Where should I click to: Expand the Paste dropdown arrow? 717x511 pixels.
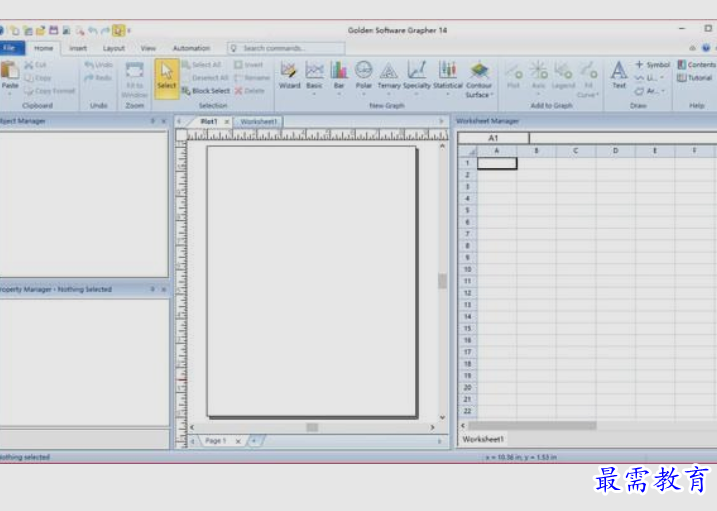tap(10, 94)
